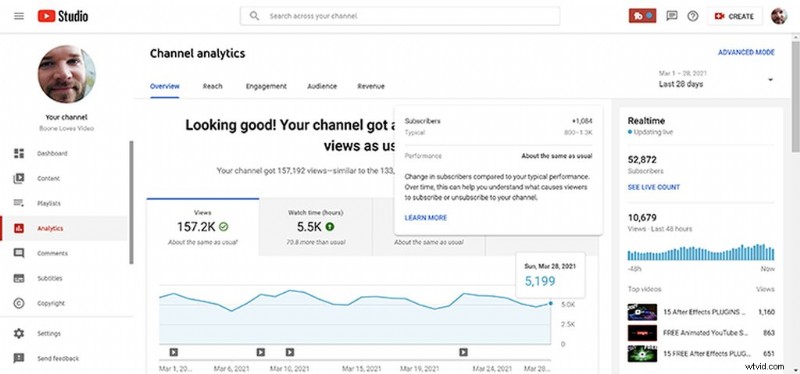Click the '15 After Effects PLUGINS ...' title
The height and width of the screenshot is (374, 800).
[x=704, y=312]
